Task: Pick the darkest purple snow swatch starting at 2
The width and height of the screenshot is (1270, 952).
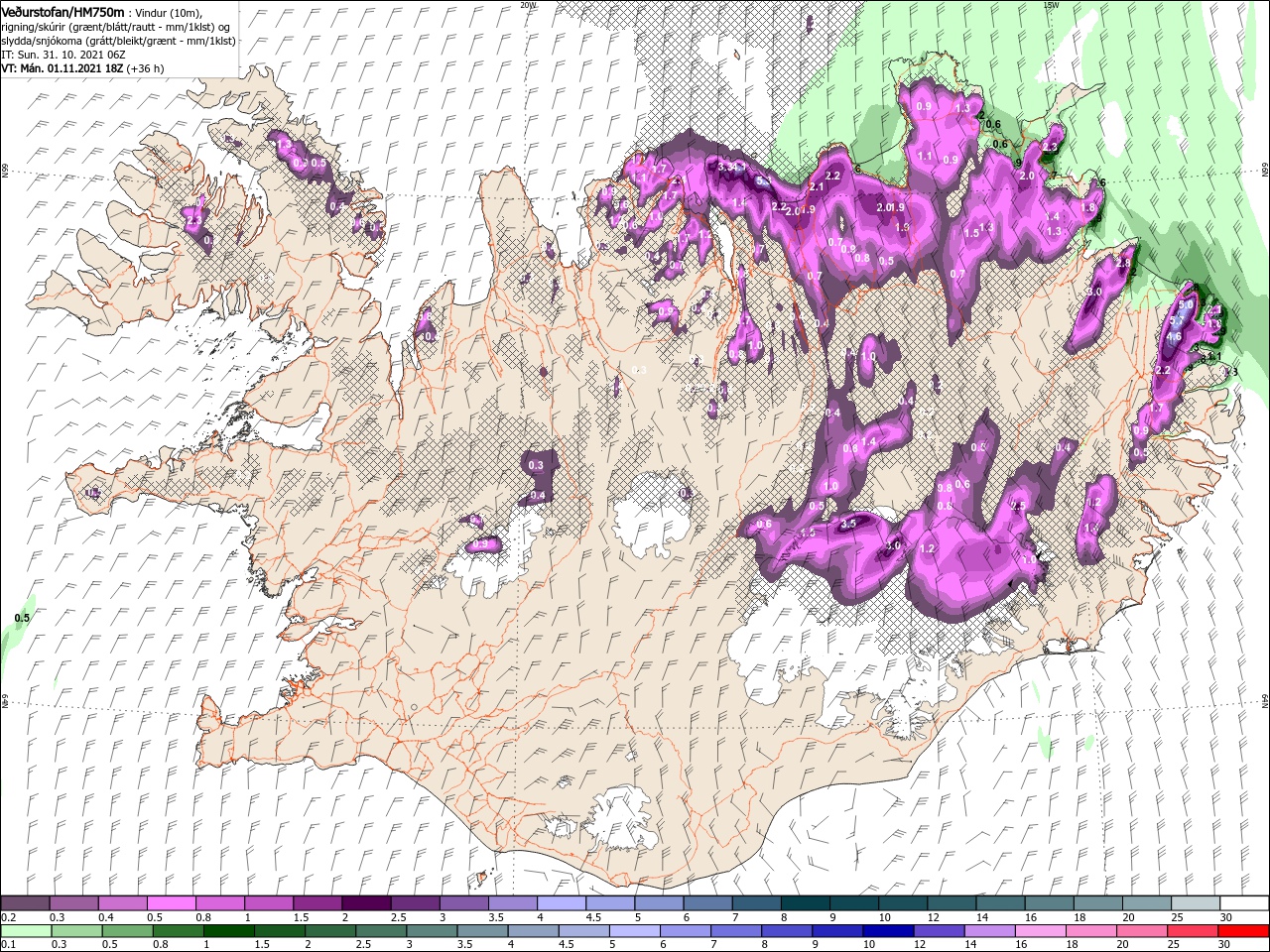Action: coord(367,902)
